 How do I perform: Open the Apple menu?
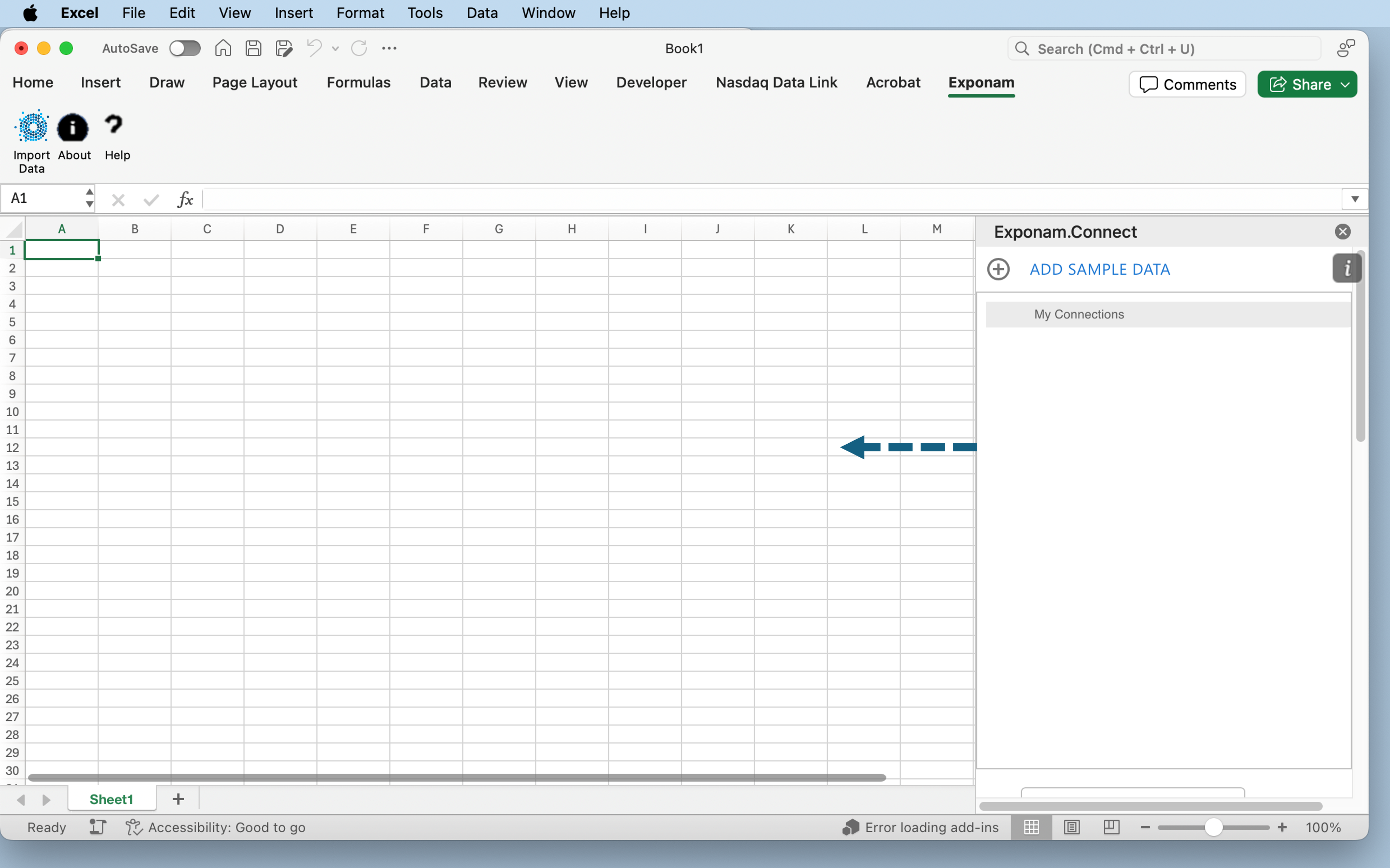(x=30, y=13)
